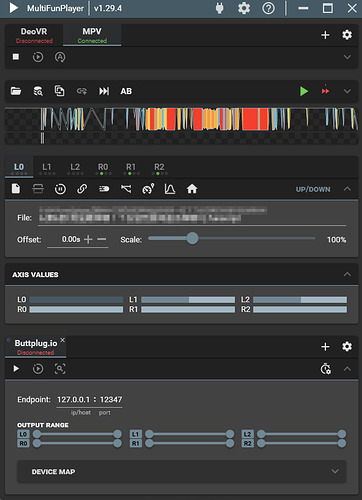Toggle the circled A option for MPV
362x500 pixels.
pos(60,57)
